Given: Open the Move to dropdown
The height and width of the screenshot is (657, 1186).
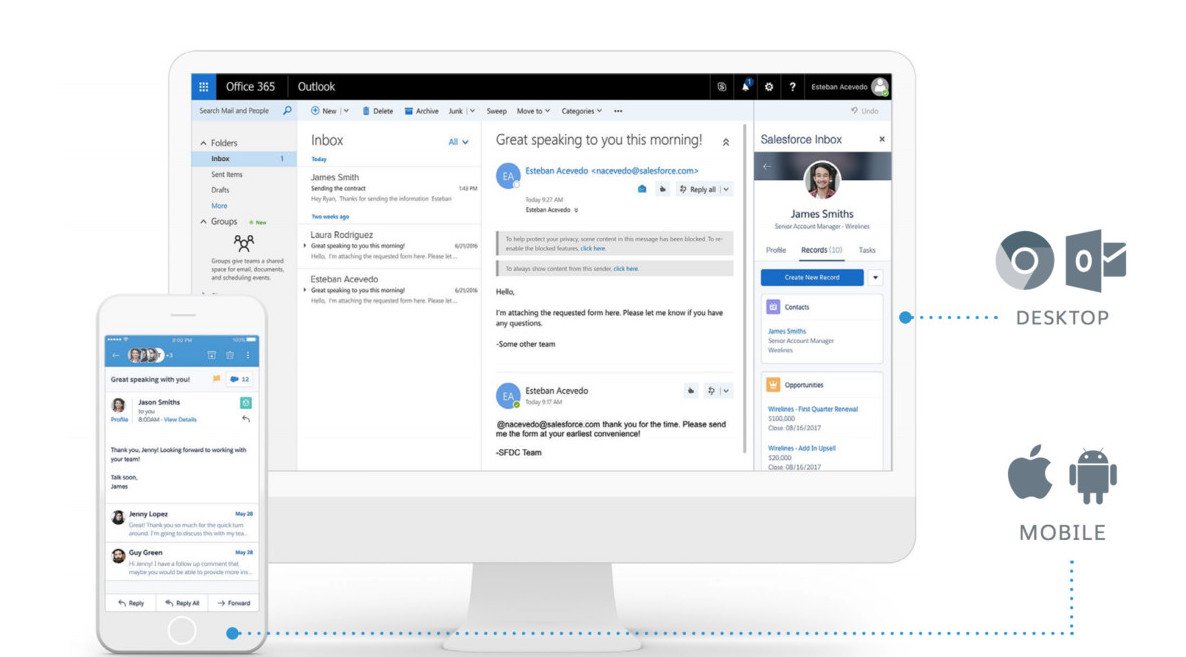Looking at the screenshot, I should point(533,111).
